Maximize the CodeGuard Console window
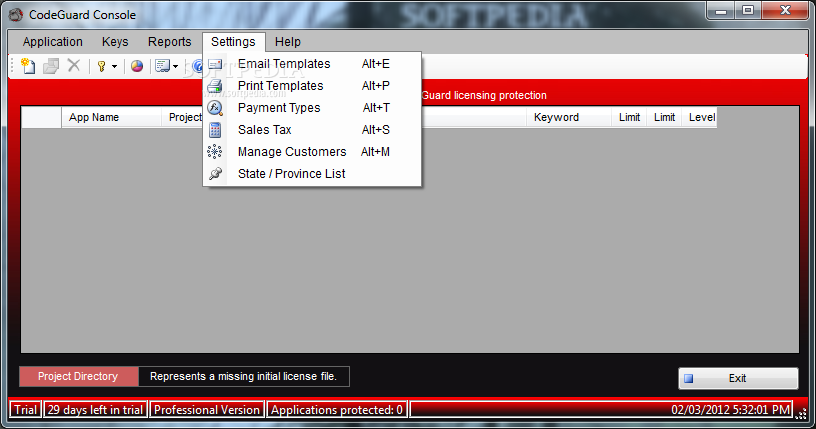The image size is (816, 429). click(x=748, y=10)
